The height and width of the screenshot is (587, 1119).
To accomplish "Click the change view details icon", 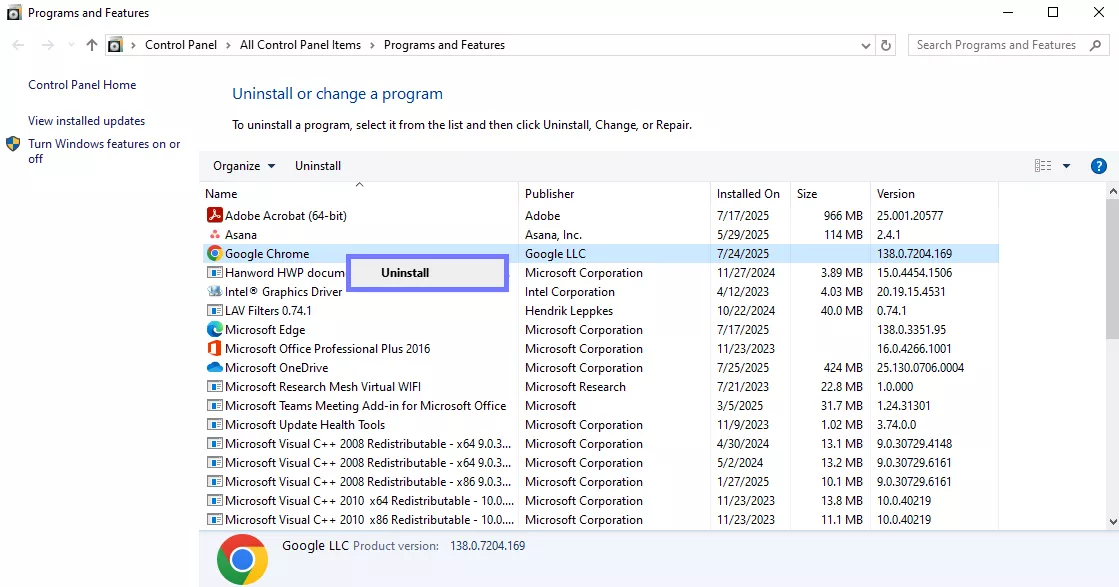I will [x=1041, y=166].
